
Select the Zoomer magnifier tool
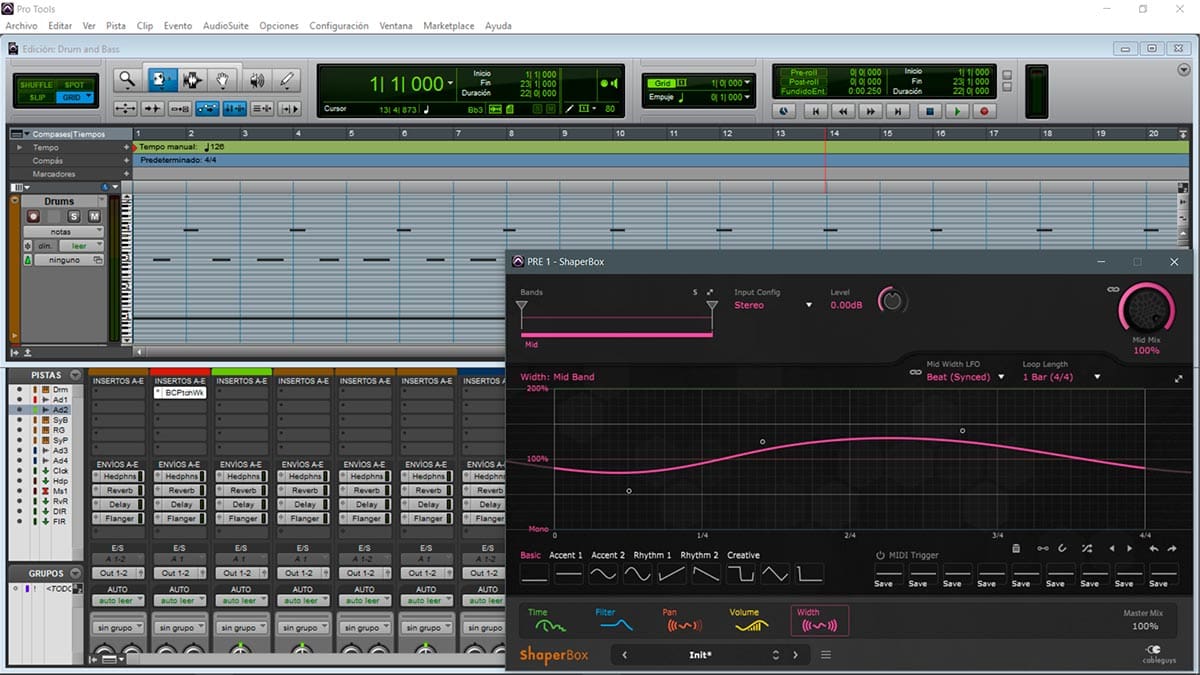(127, 80)
